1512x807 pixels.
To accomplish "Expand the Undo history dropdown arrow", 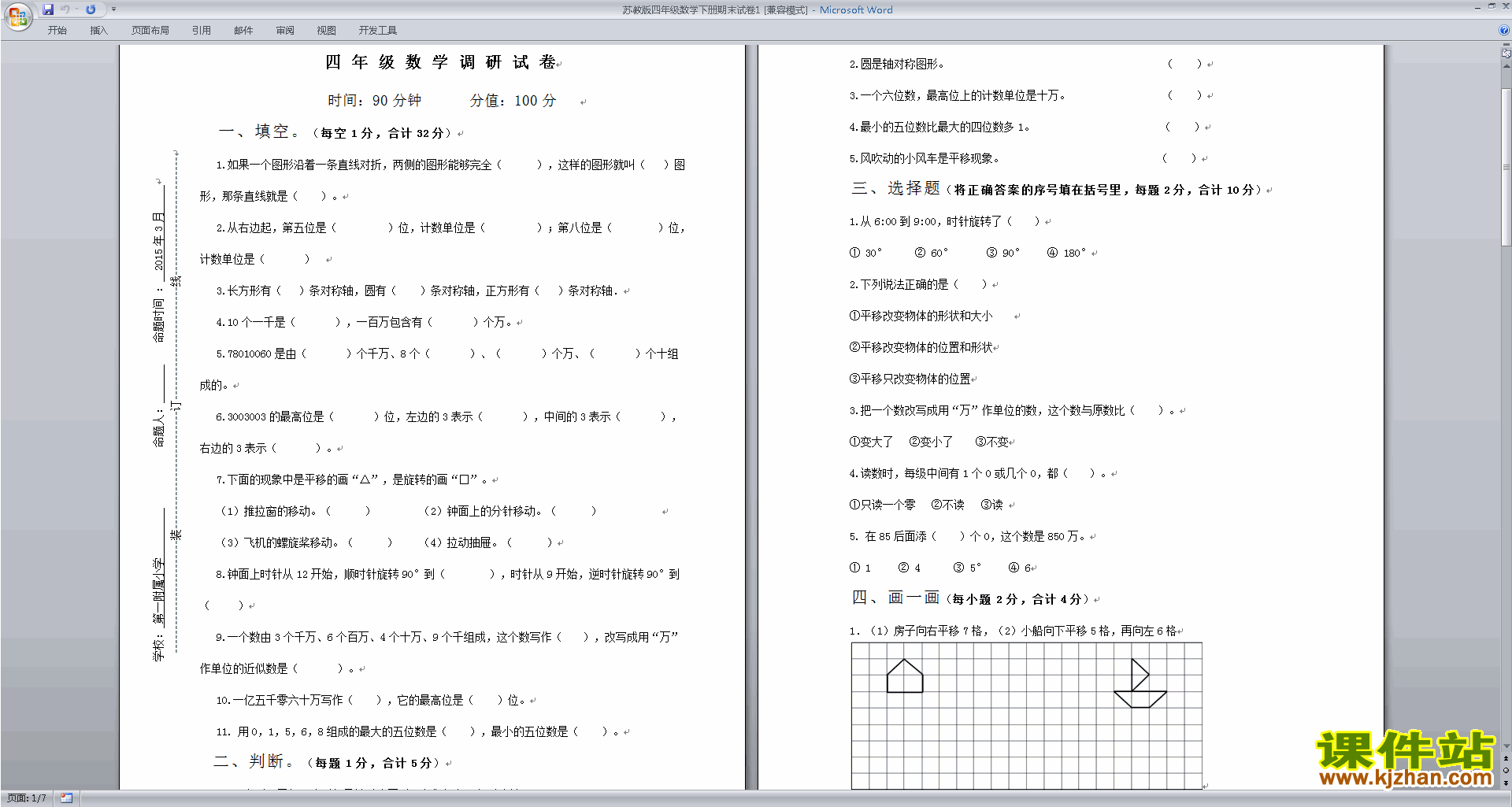I will [76, 9].
